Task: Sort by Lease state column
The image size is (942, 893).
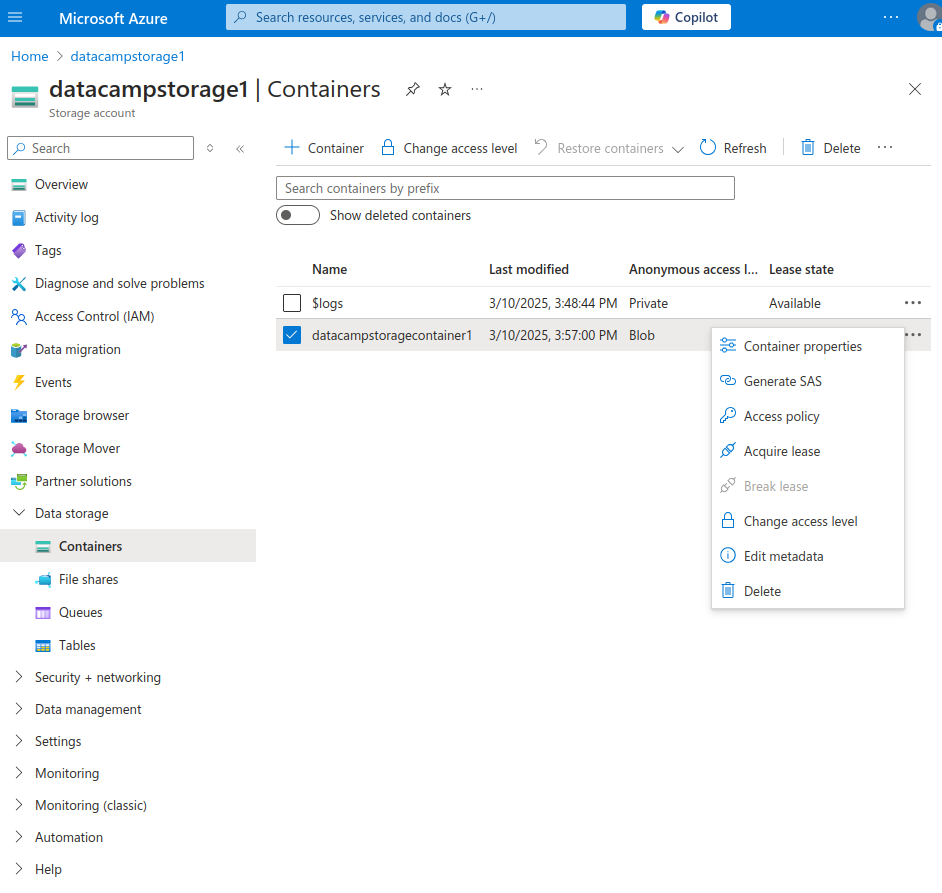Action: 801,269
